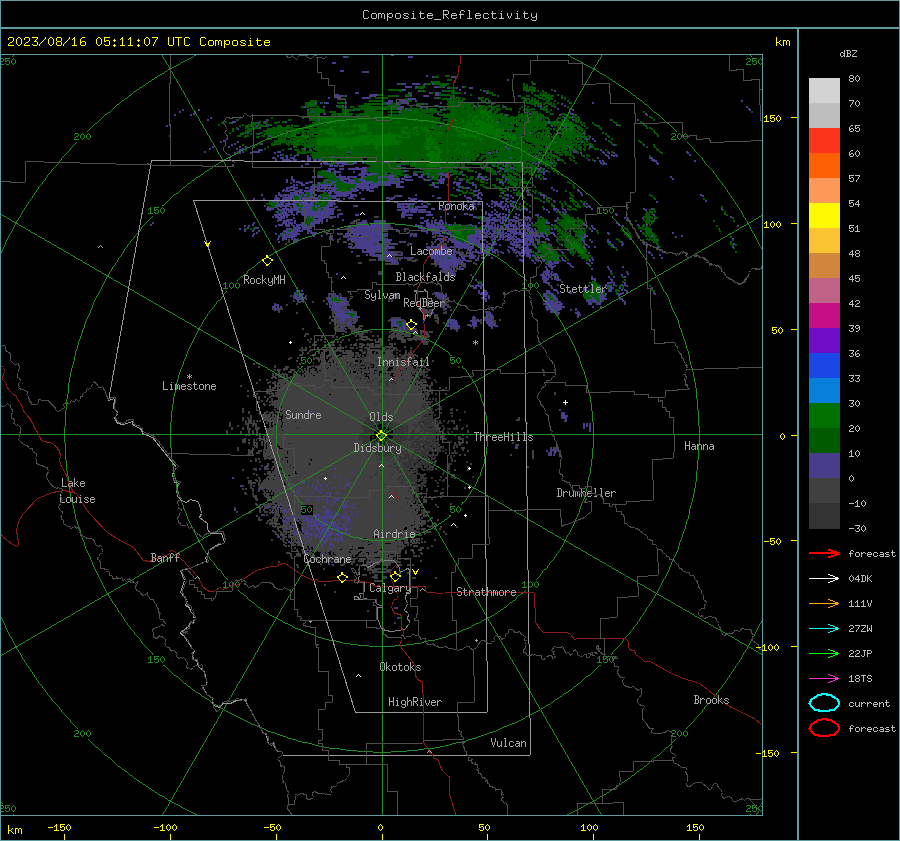Click the Vulcan label

click(x=508, y=743)
